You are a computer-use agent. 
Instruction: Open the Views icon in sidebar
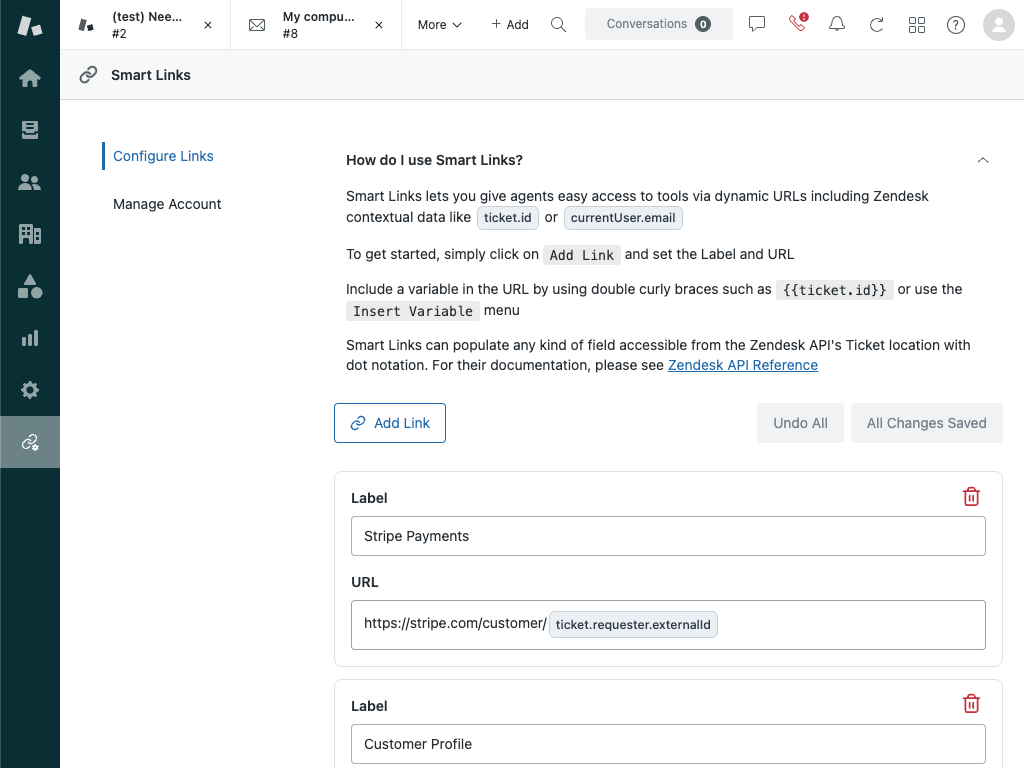pyautogui.click(x=30, y=130)
